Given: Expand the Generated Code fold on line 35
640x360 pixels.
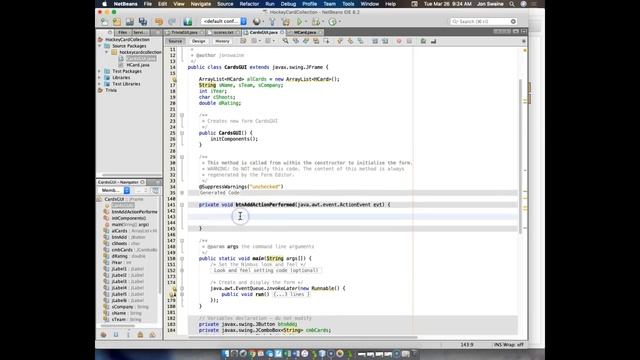Looking at the screenshot, I should click(x=182, y=193).
